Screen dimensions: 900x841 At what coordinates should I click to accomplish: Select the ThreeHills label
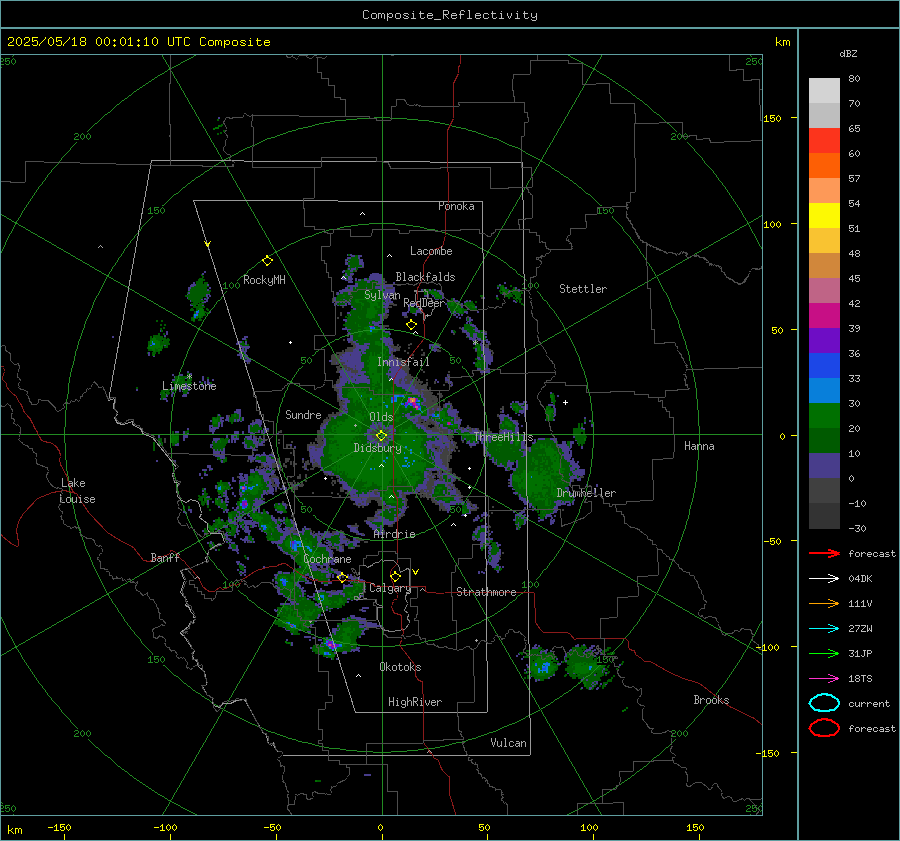503,437
